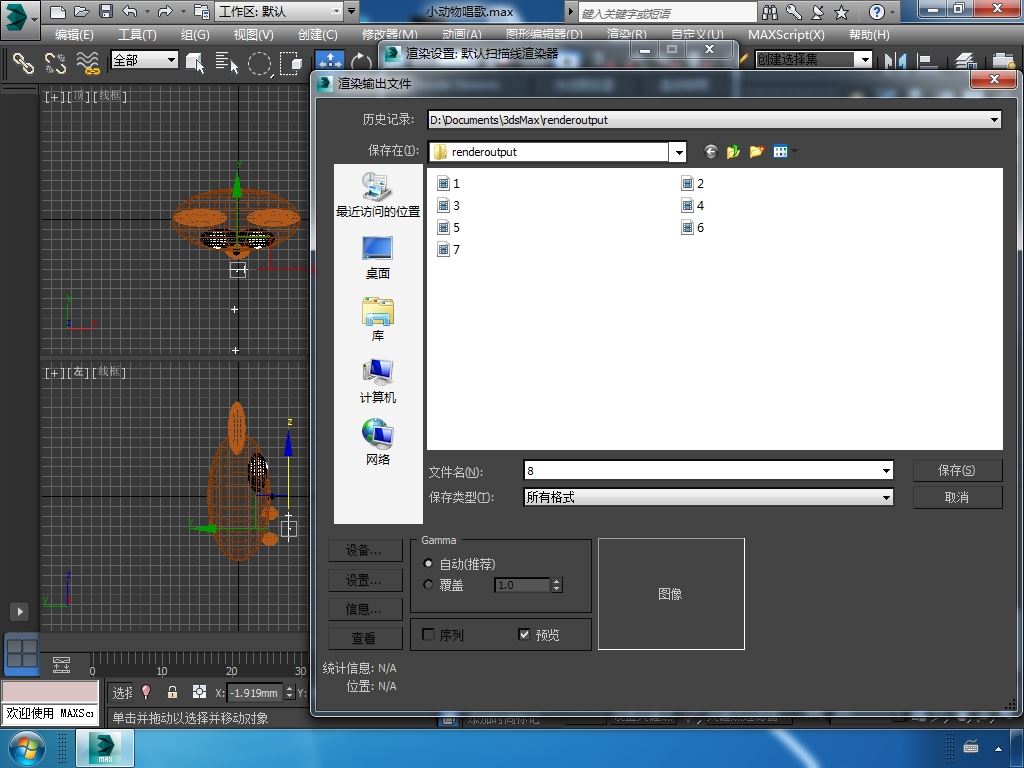Open the 组(G) menu
Viewport: 1024px width, 768px height.
click(x=195, y=35)
